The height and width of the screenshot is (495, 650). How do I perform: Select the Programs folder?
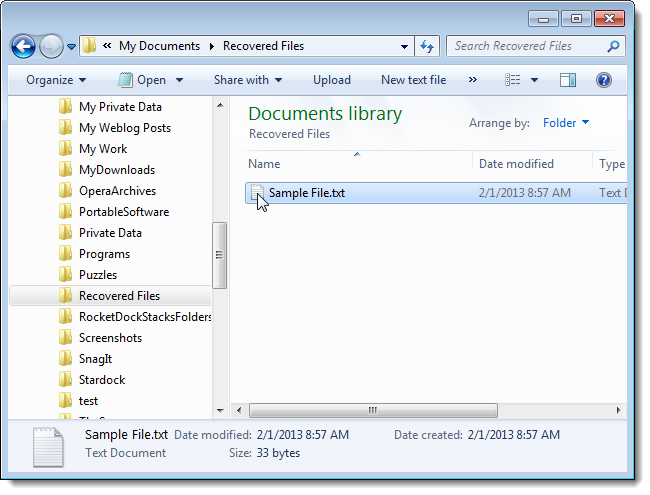click(x=104, y=254)
